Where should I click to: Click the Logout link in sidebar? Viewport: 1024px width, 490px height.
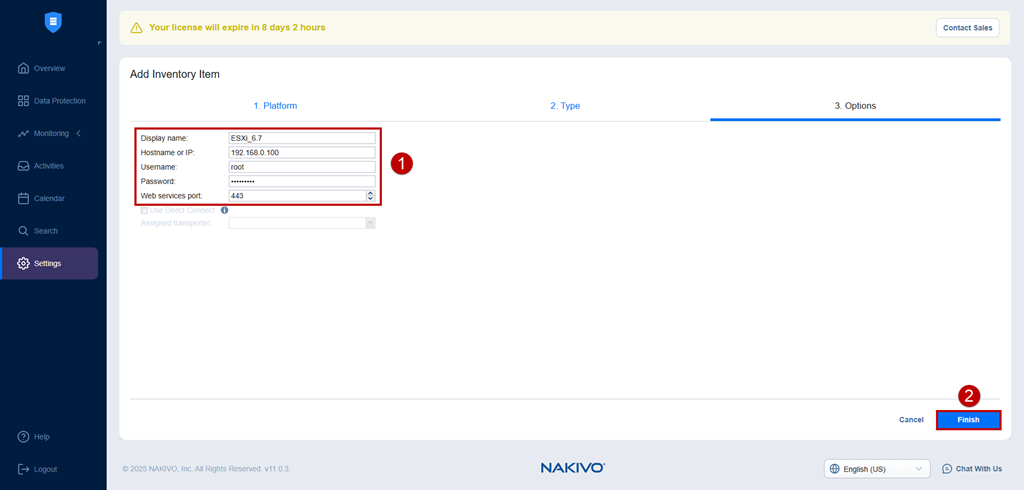click(45, 469)
